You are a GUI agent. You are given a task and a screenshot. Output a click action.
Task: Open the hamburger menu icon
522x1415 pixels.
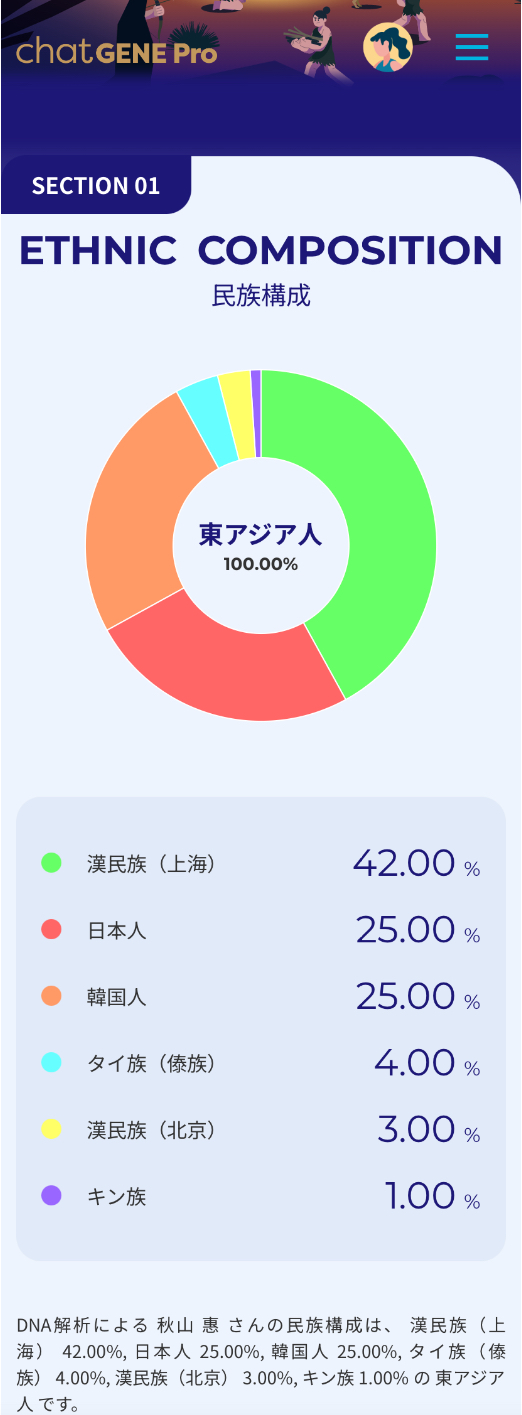tap(472, 47)
